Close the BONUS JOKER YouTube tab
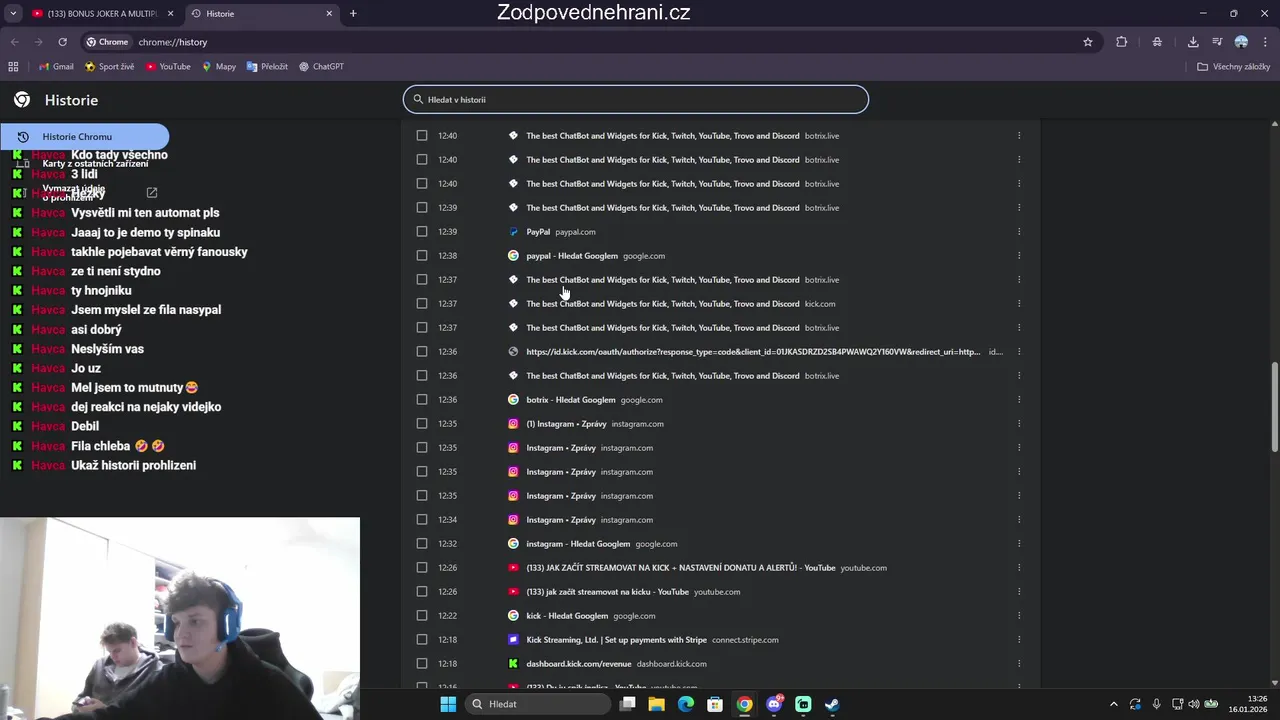1280x720 pixels. [x=170, y=14]
